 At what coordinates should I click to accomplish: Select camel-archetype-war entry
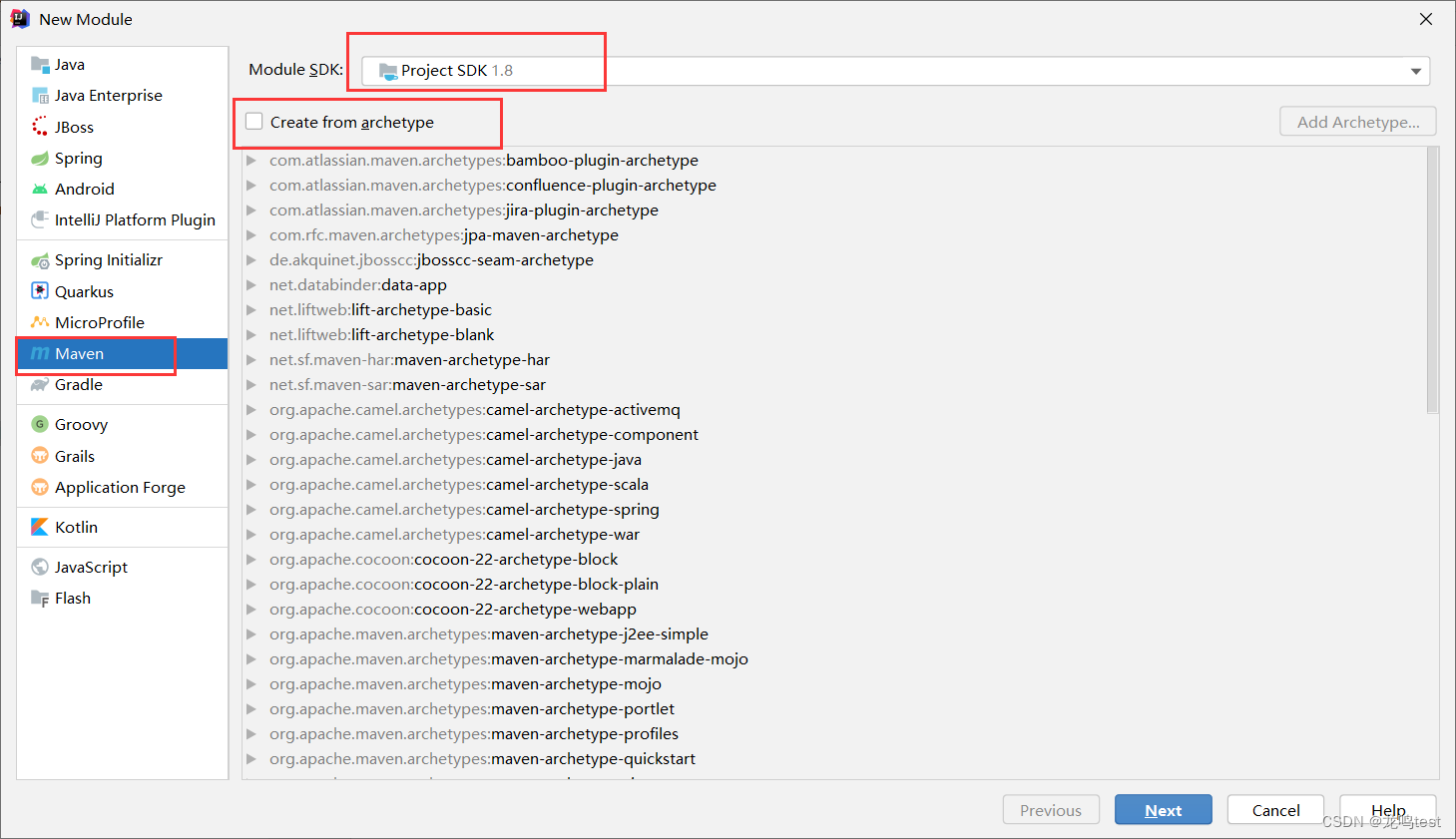click(454, 535)
